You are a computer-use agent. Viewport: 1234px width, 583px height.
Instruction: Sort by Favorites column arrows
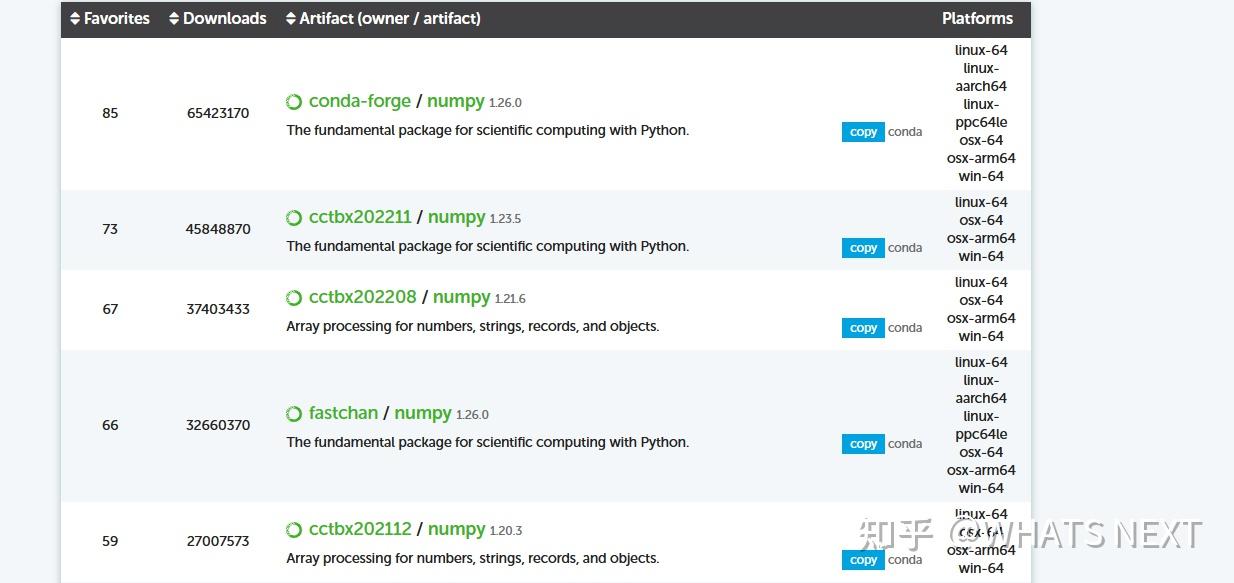75,19
